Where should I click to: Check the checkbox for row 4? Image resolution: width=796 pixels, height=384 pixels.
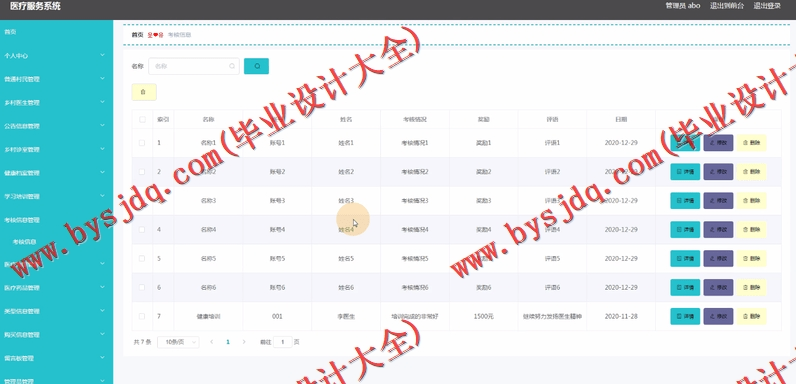pyautogui.click(x=142, y=230)
